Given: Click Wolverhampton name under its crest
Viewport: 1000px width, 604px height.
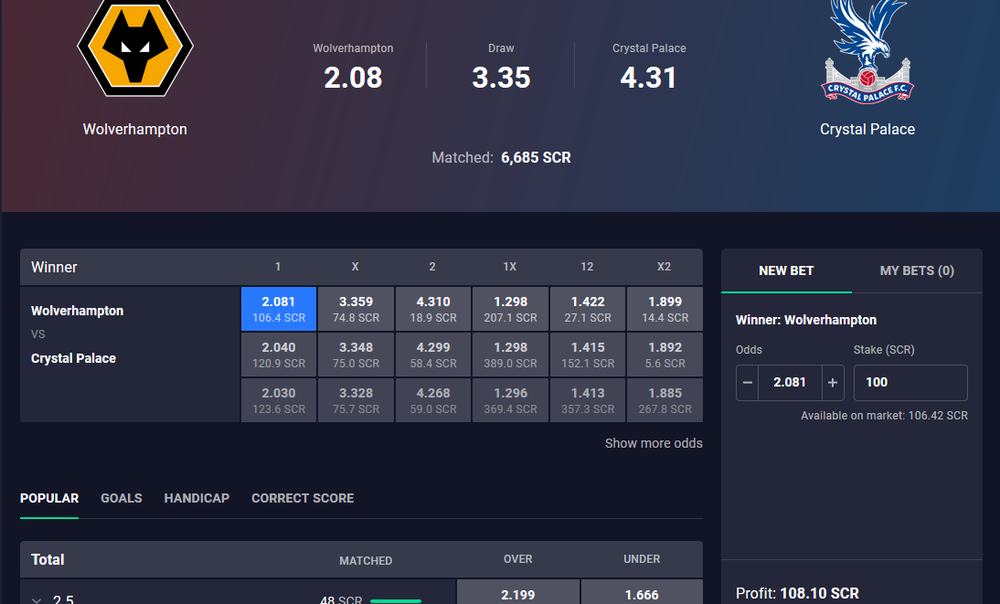Looking at the screenshot, I should tap(135, 129).
